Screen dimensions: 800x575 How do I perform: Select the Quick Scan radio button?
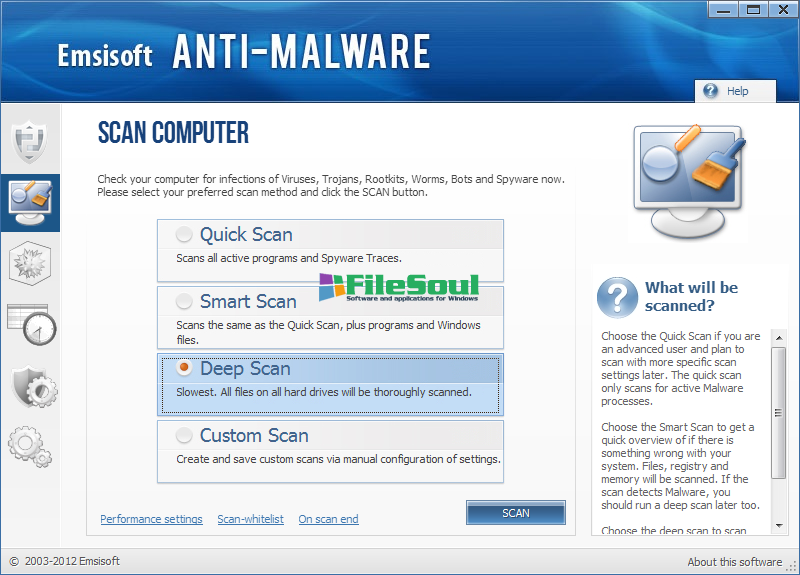click(184, 235)
